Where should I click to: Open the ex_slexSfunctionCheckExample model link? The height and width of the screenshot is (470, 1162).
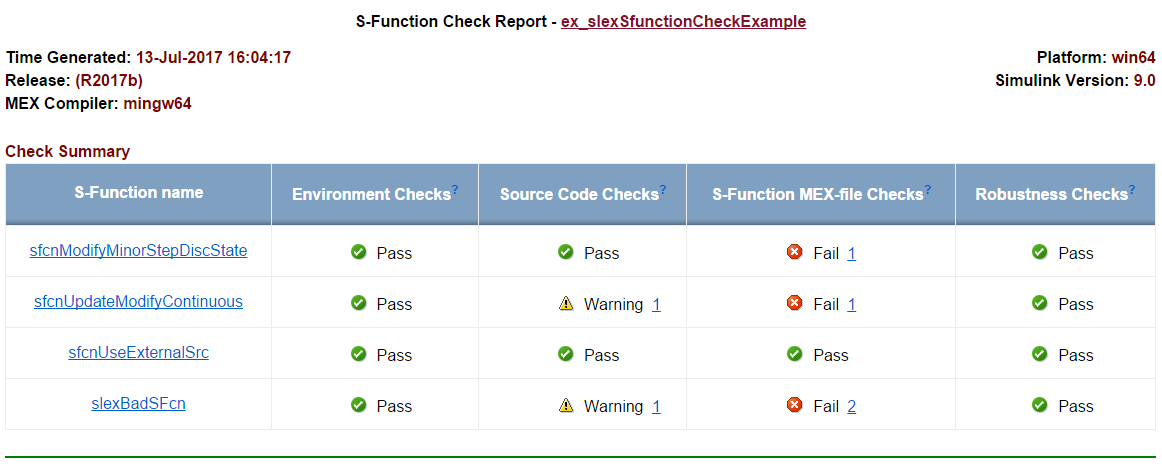[683, 21]
